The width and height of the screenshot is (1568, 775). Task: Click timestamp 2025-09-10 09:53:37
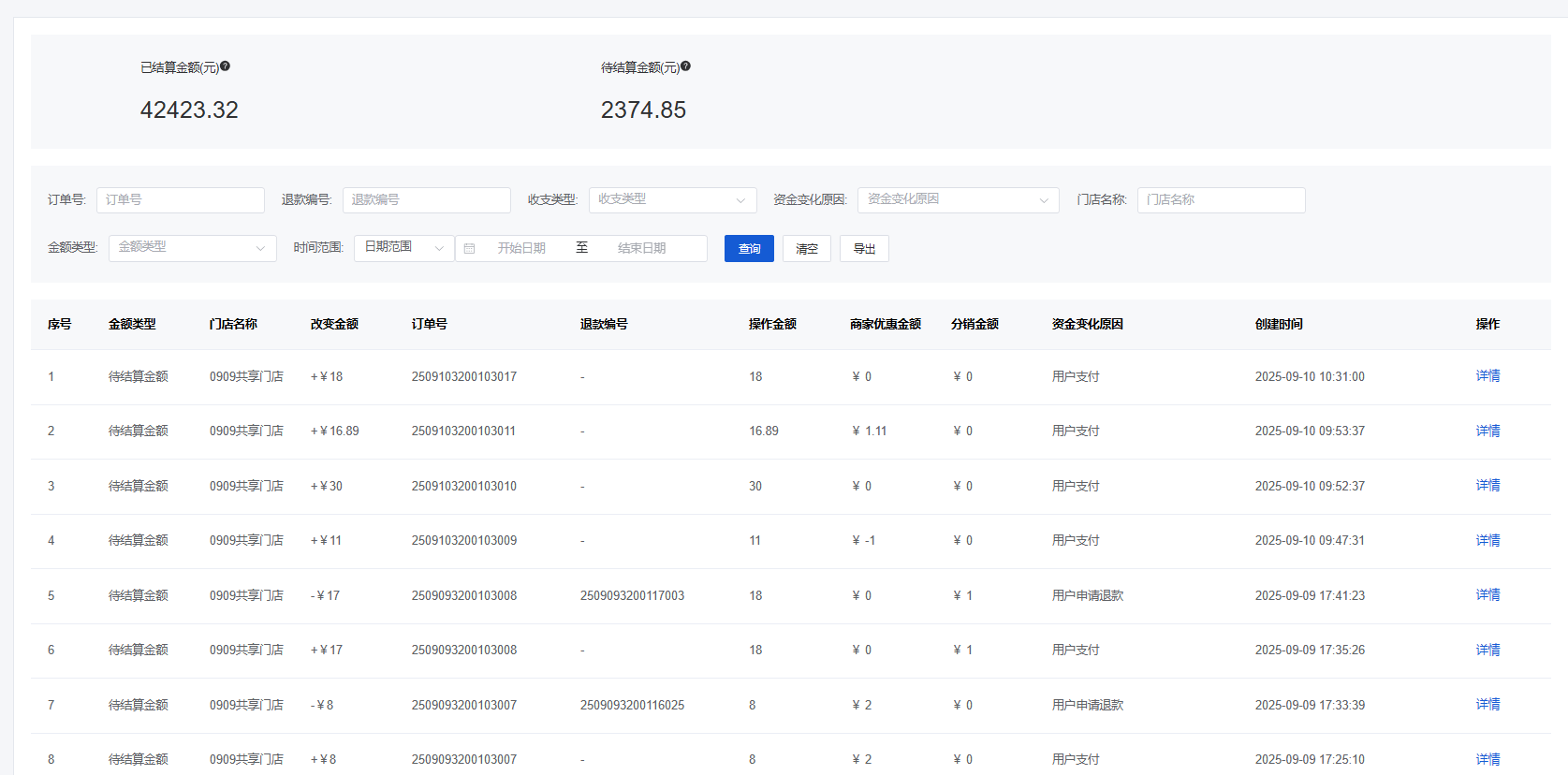1310,431
